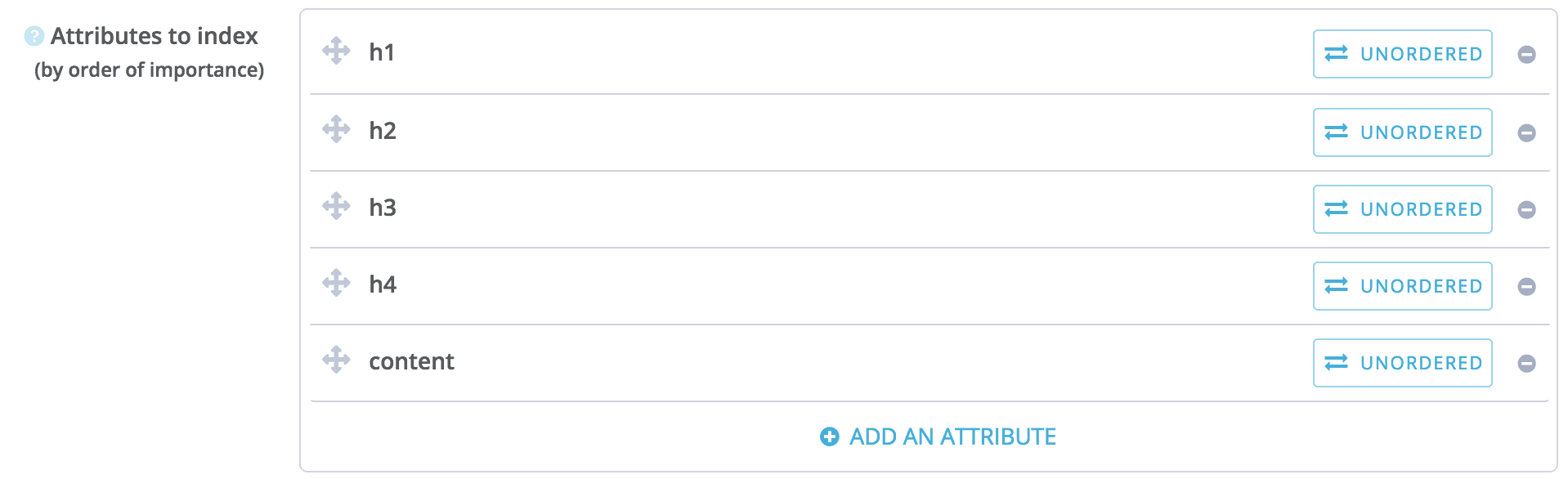Toggle UNORDERED setting for content
This screenshot has height=479, width=1568.
point(1403,363)
